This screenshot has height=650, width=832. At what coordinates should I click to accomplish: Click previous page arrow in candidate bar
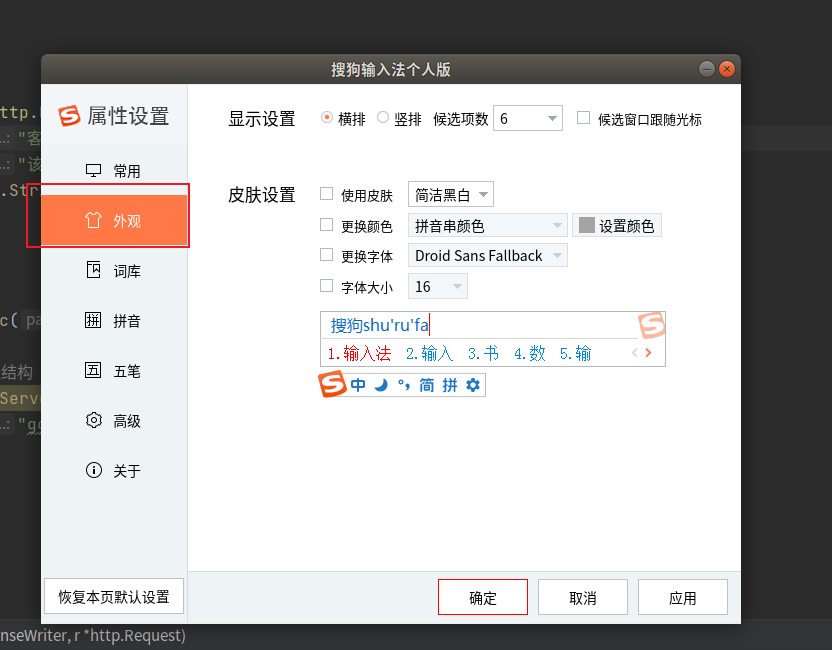(635, 353)
